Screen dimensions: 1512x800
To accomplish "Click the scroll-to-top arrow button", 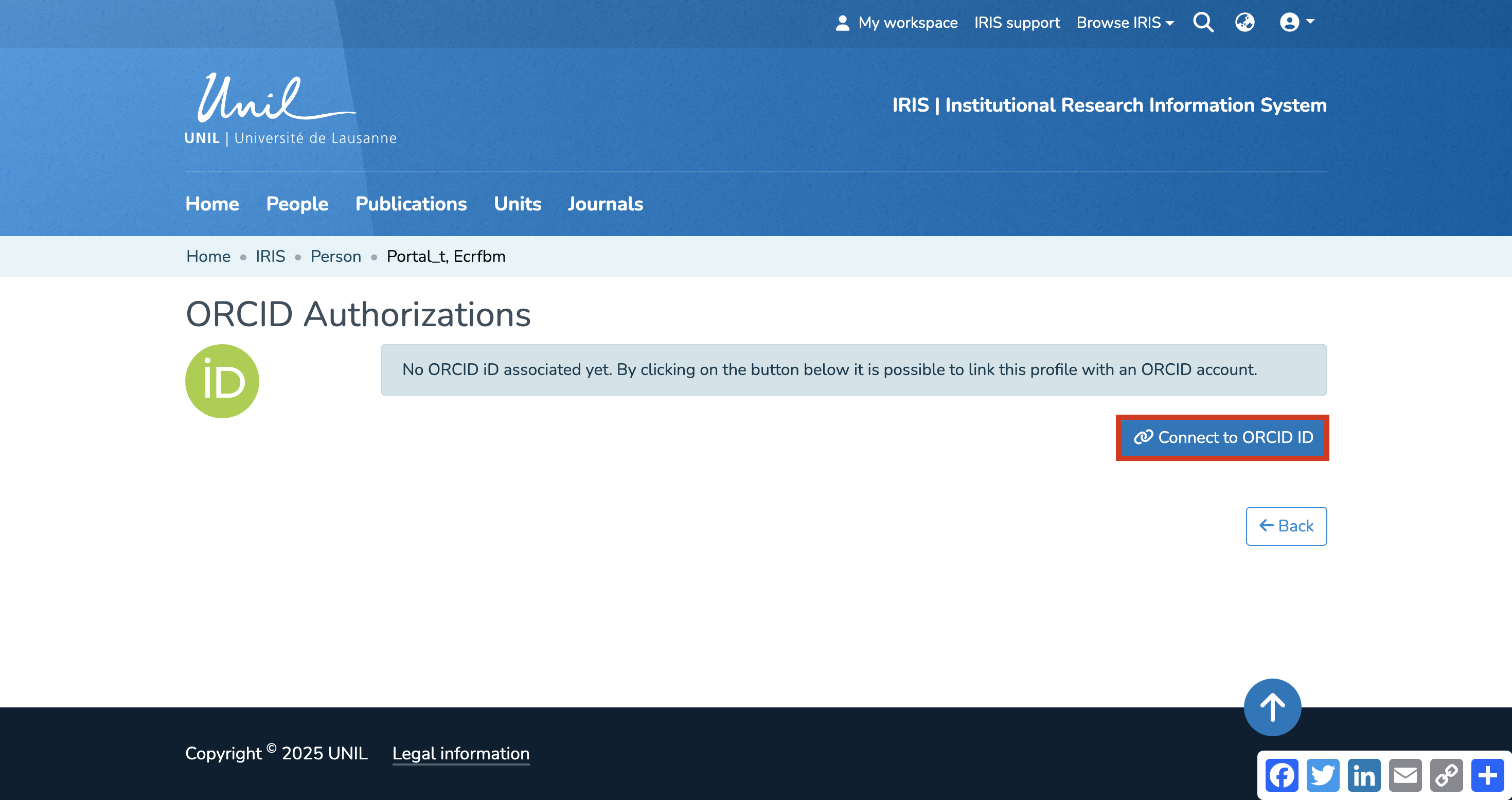I will (1272, 707).
